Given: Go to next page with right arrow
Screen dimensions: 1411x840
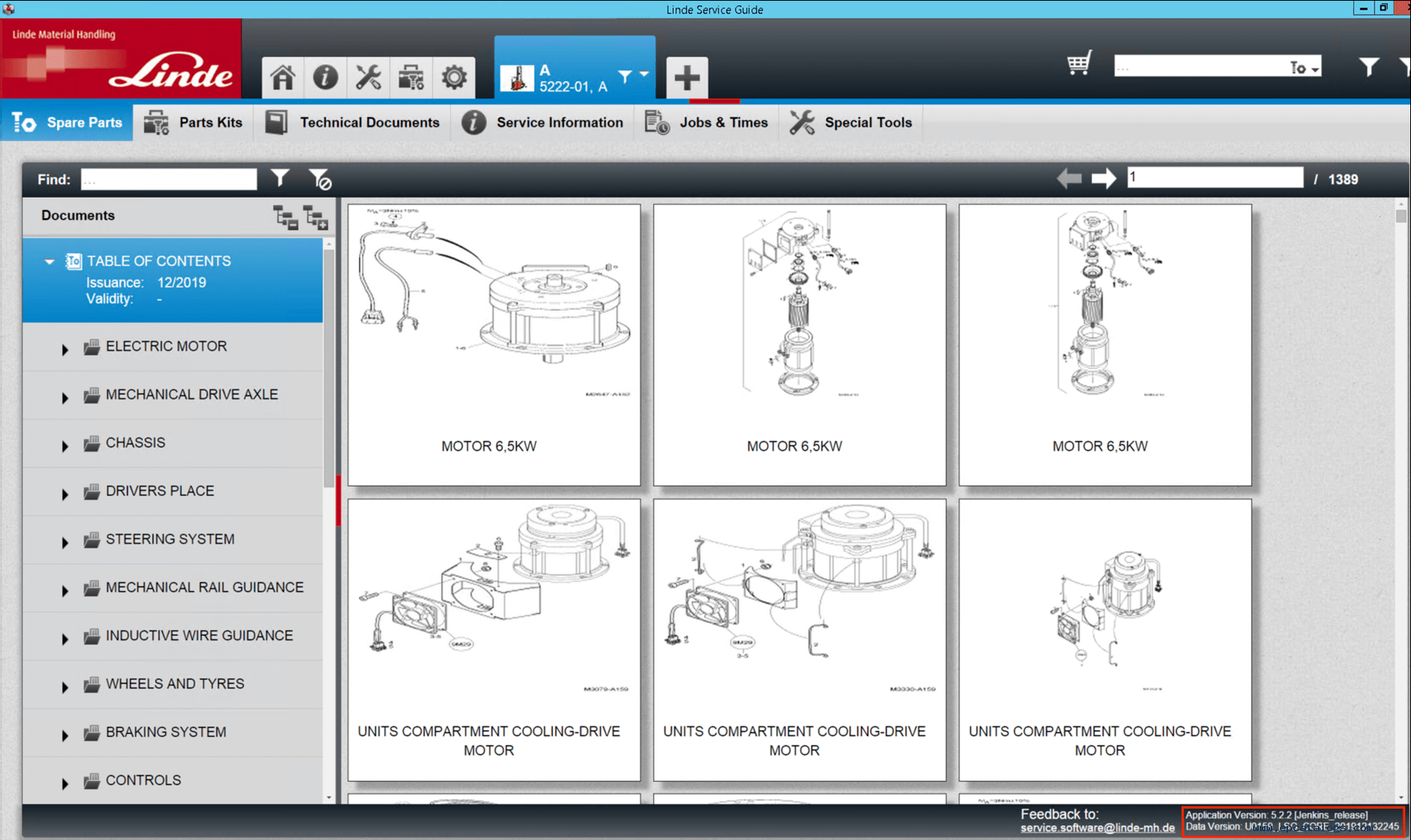Looking at the screenshot, I should (1104, 178).
